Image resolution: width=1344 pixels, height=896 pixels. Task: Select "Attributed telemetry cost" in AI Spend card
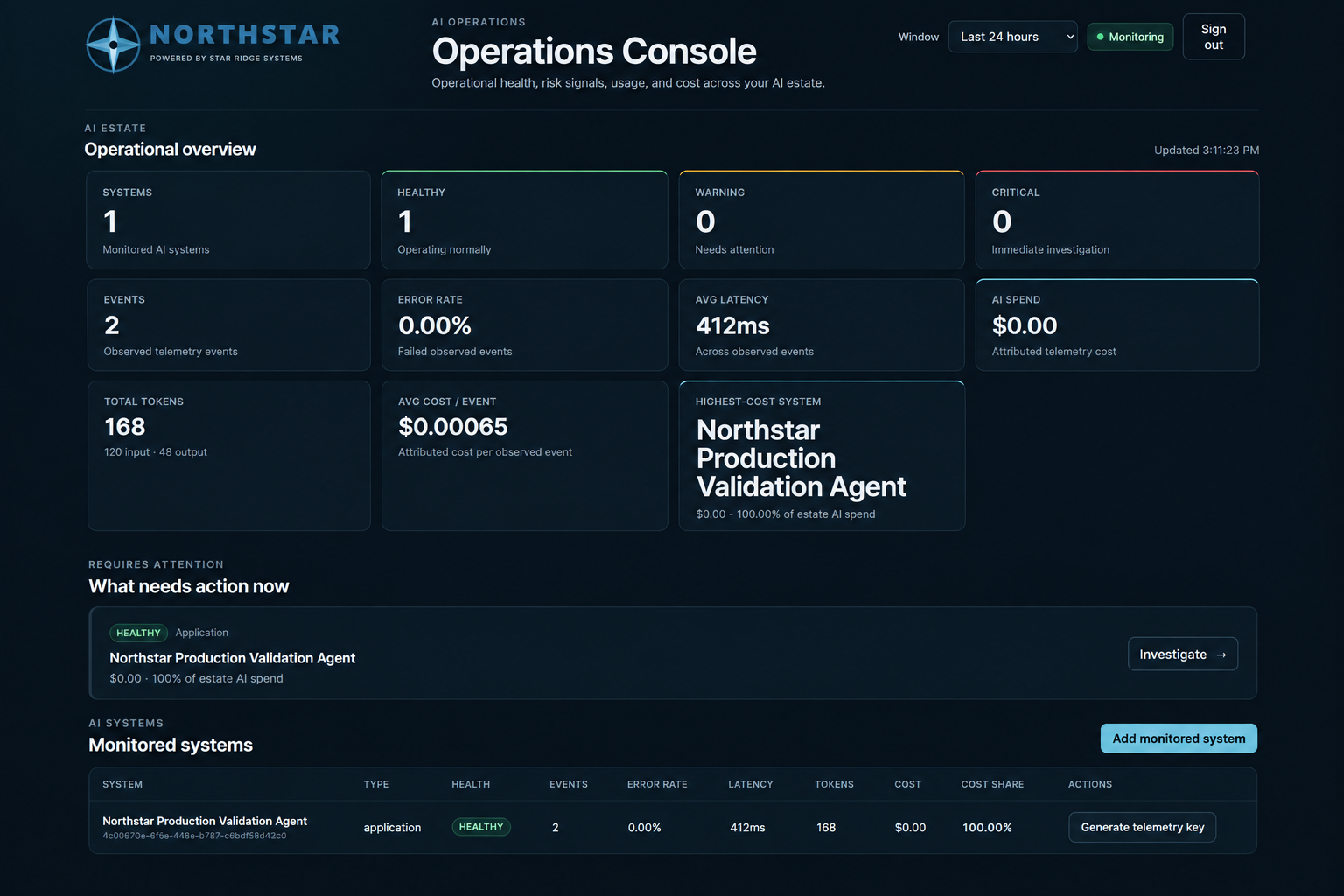click(1053, 352)
